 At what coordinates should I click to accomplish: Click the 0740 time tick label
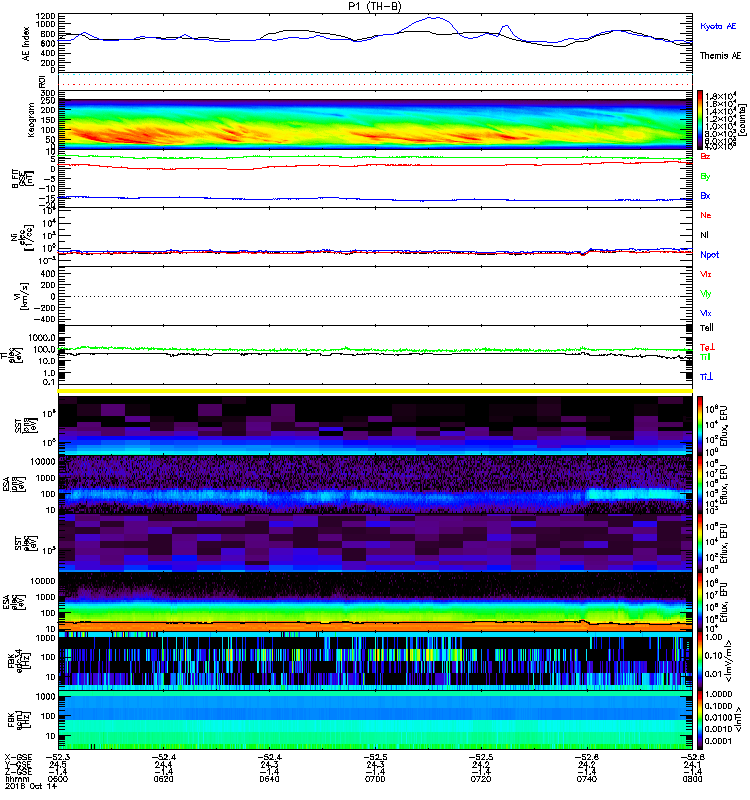pos(587,779)
